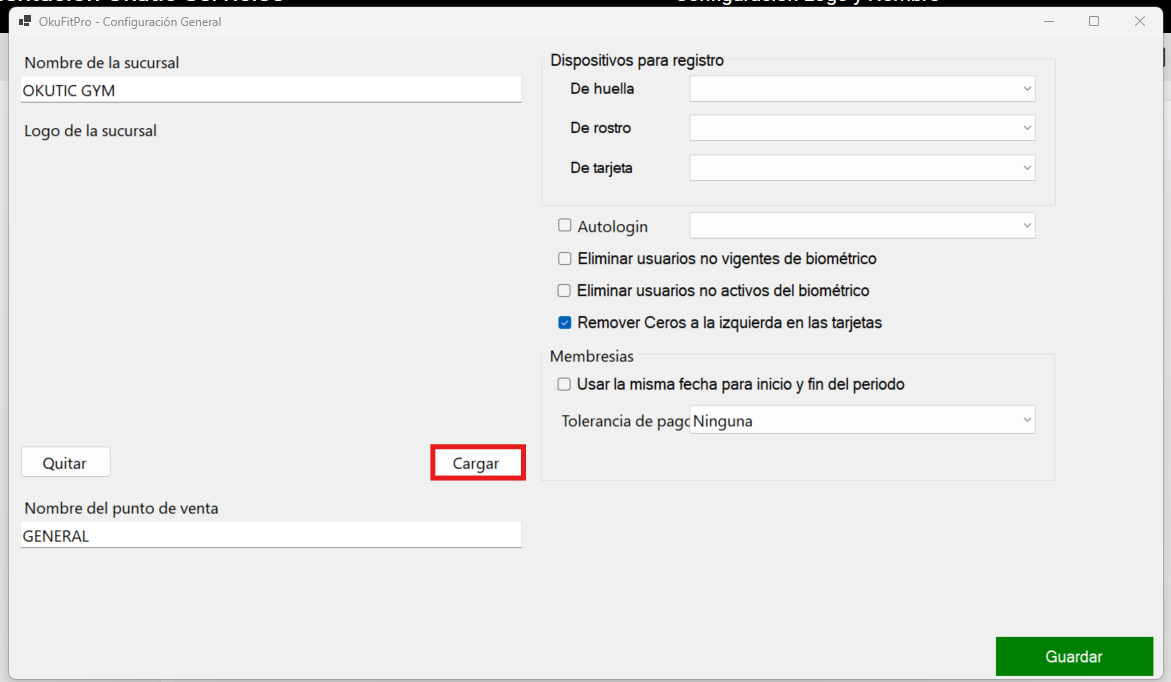Focus the Nombre del punto de venta field
This screenshot has width=1171, height=682.
[271, 536]
